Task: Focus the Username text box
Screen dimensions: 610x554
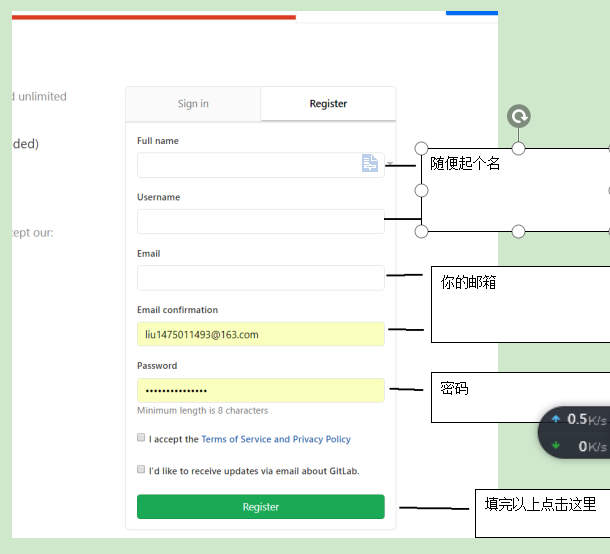Action: point(261,221)
